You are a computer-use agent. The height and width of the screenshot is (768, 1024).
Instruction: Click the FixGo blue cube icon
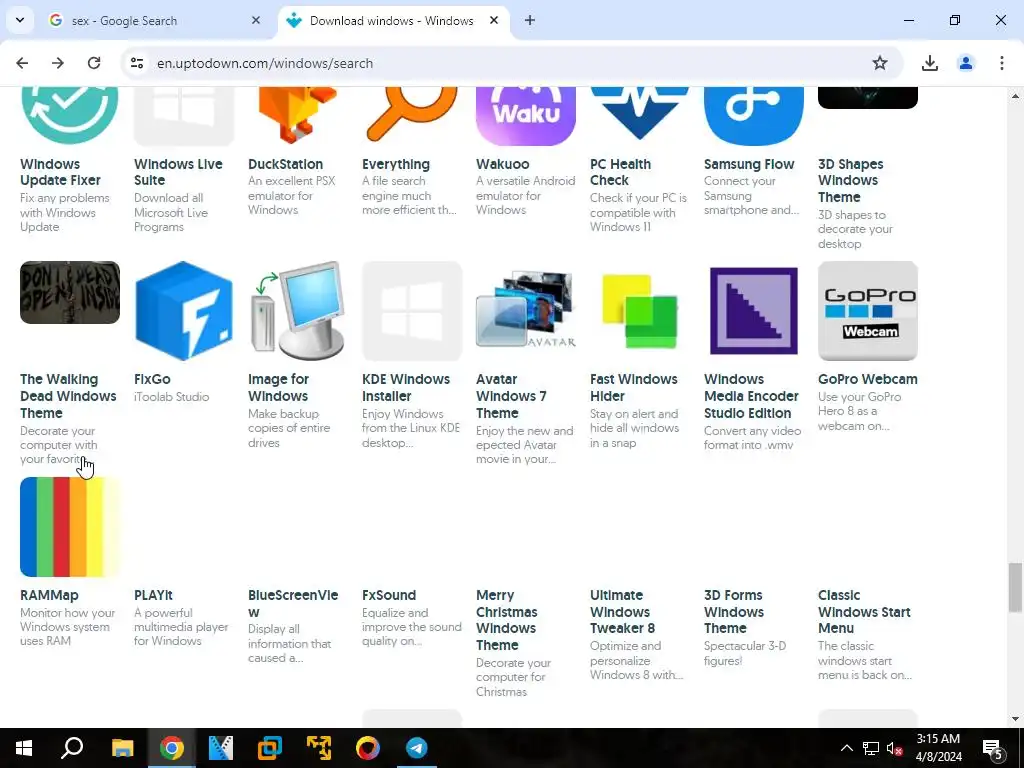(184, 311)
